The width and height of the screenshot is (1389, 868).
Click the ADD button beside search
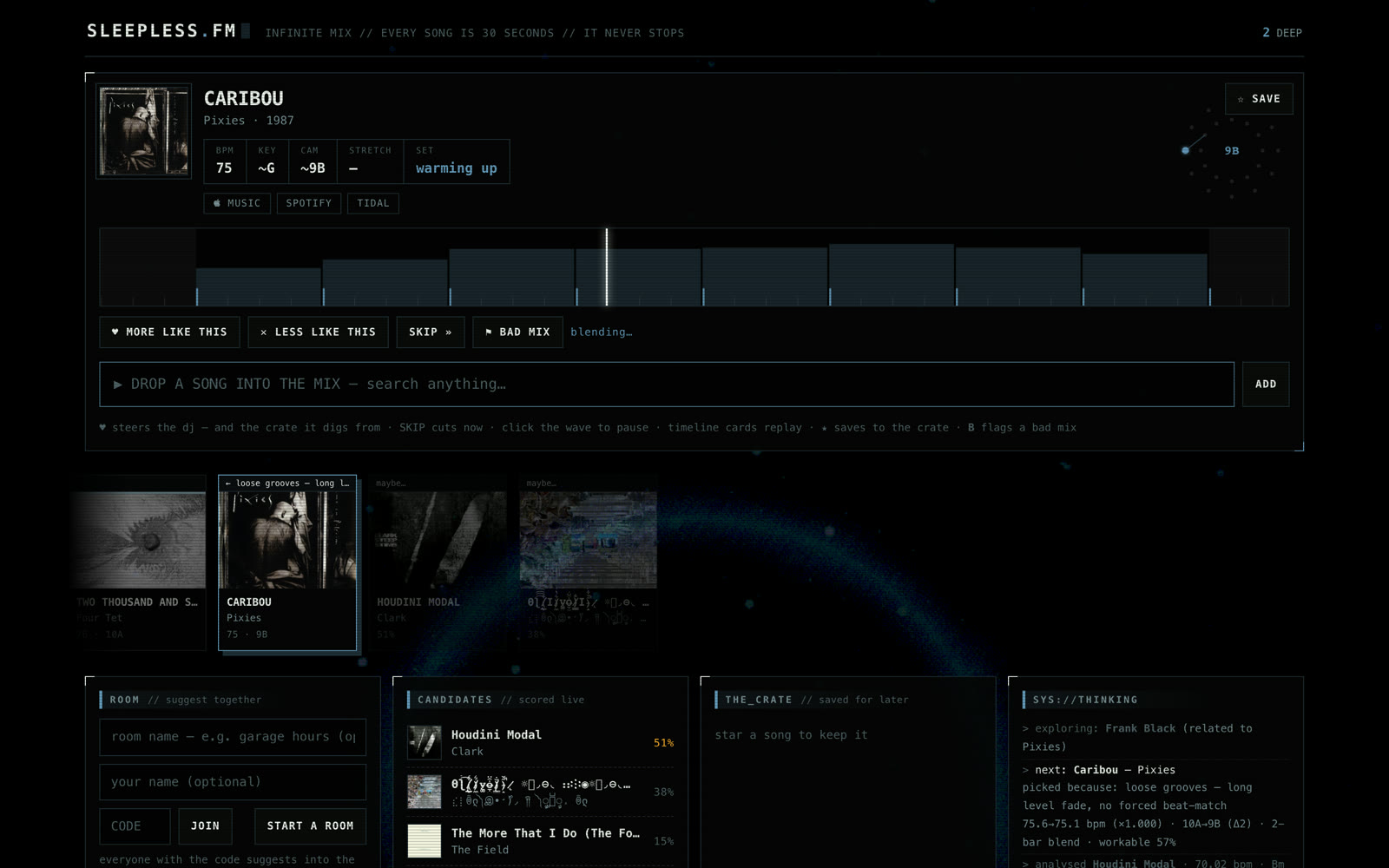point(1266,385)
